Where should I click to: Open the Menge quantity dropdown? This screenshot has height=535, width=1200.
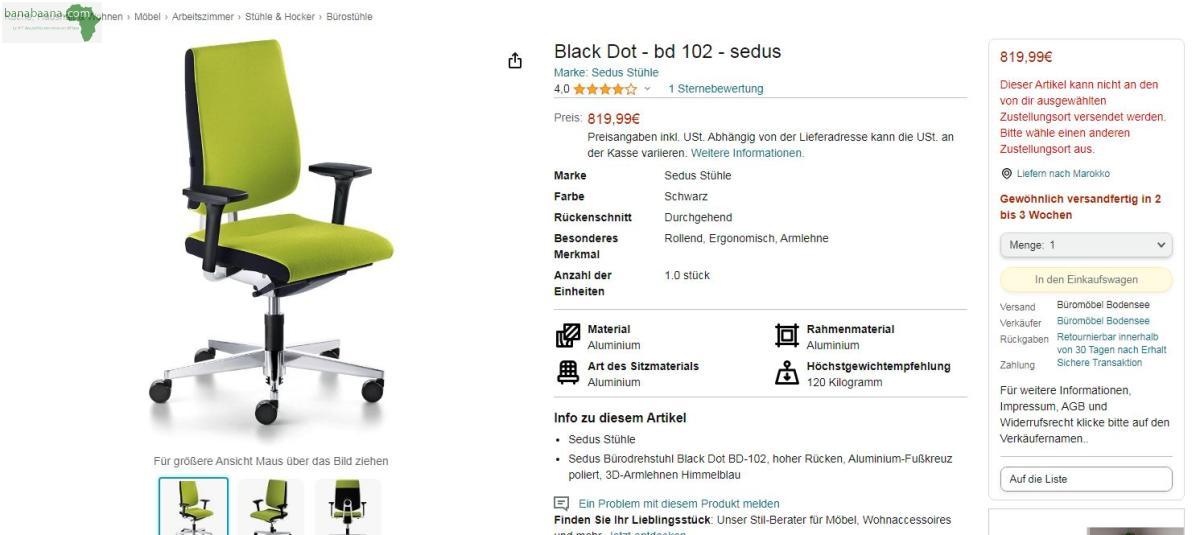point(1085,245)
